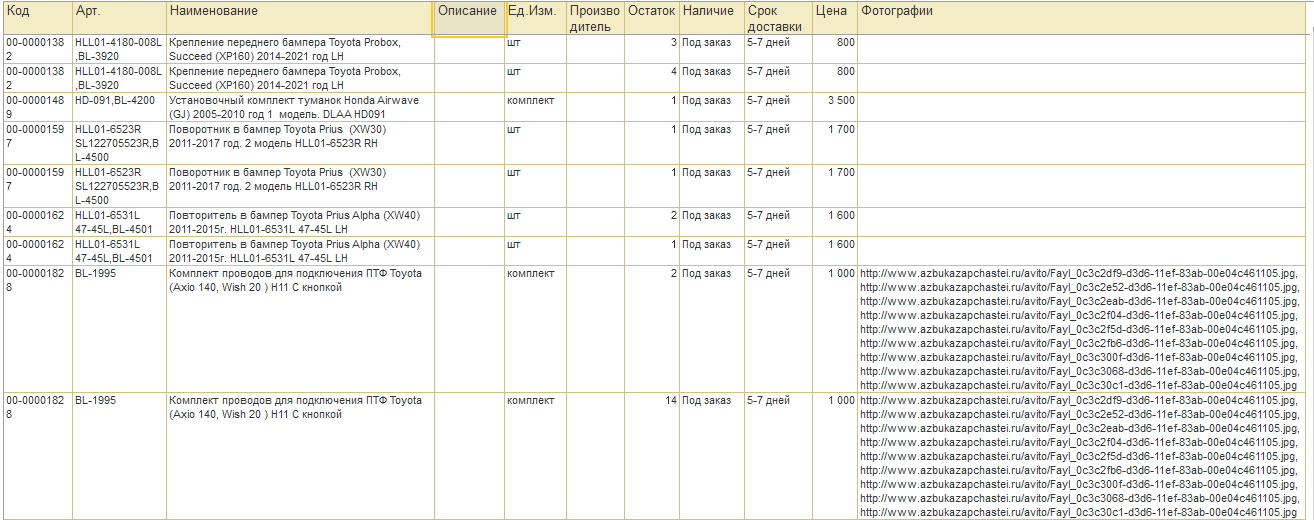Select the highlighted Описание column header
The image size is (1314, 520).
[x=468, y=18]
